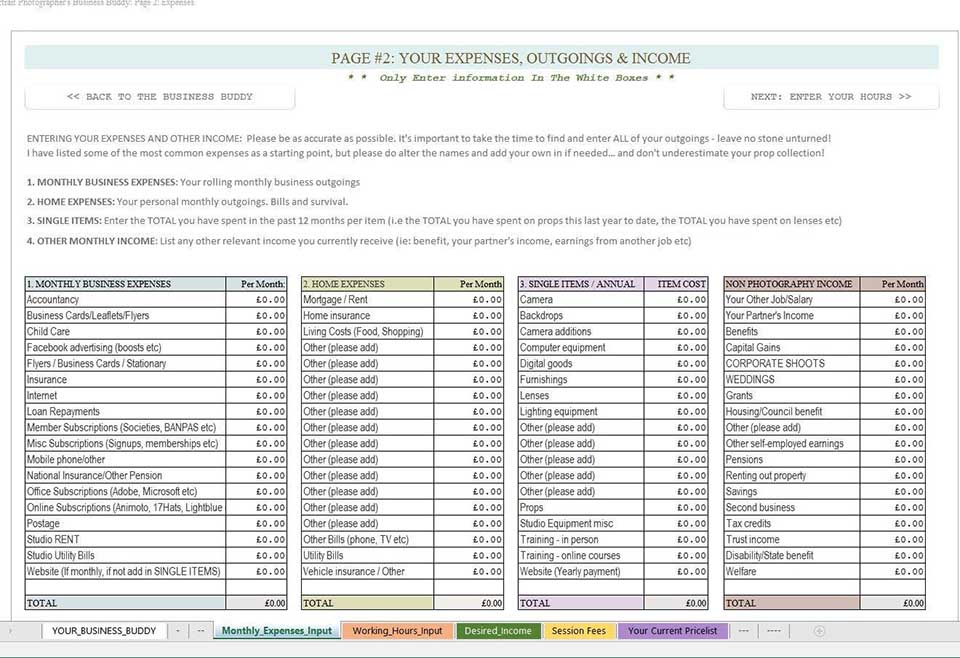Viewport: 960px width, 658px height.
Task: Click Back To The Business Buddy button
Action: (160, 97)
